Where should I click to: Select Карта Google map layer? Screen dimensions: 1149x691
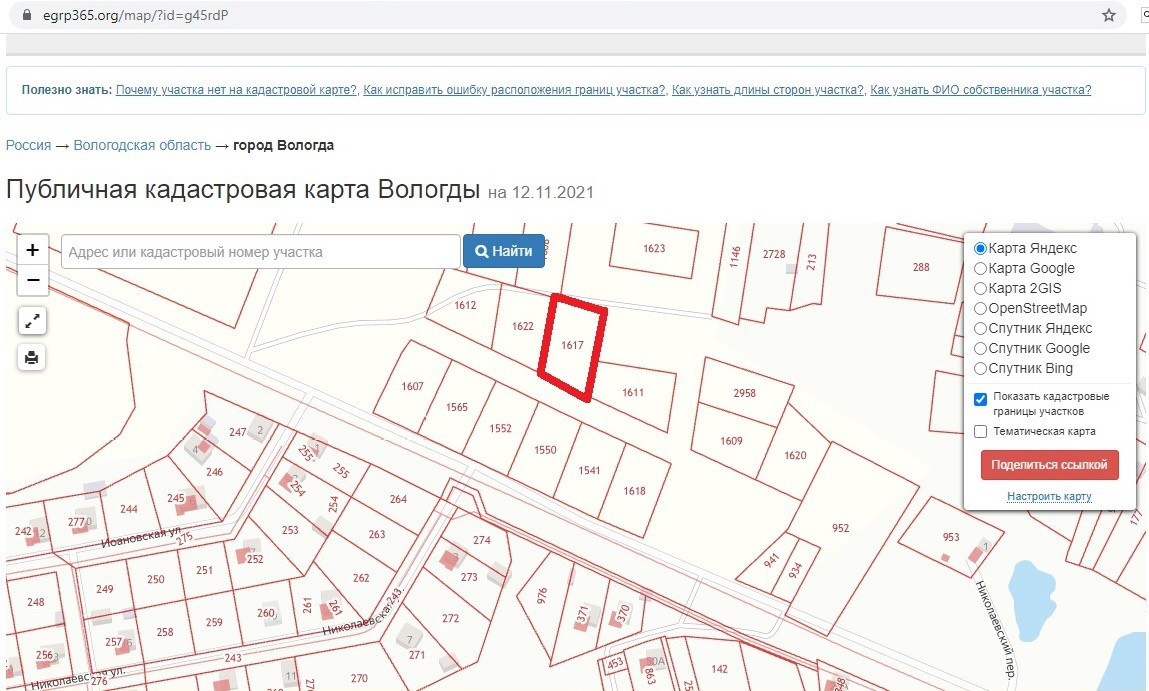[x=981, y=268]
